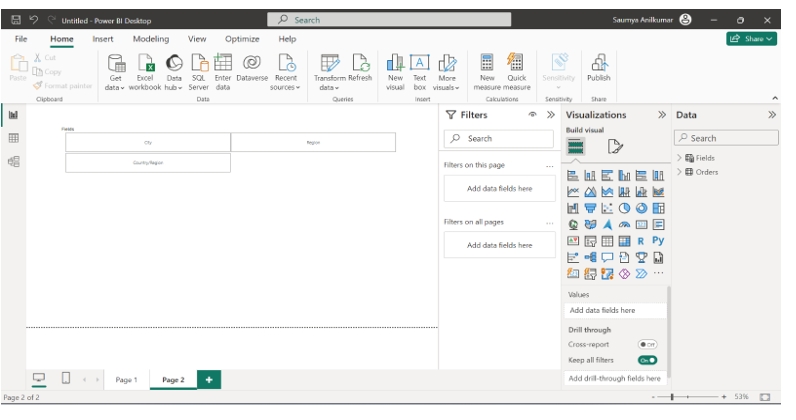Open the Share dropdown button
This screenshot has width=796, height=420.
pos(751,39)
